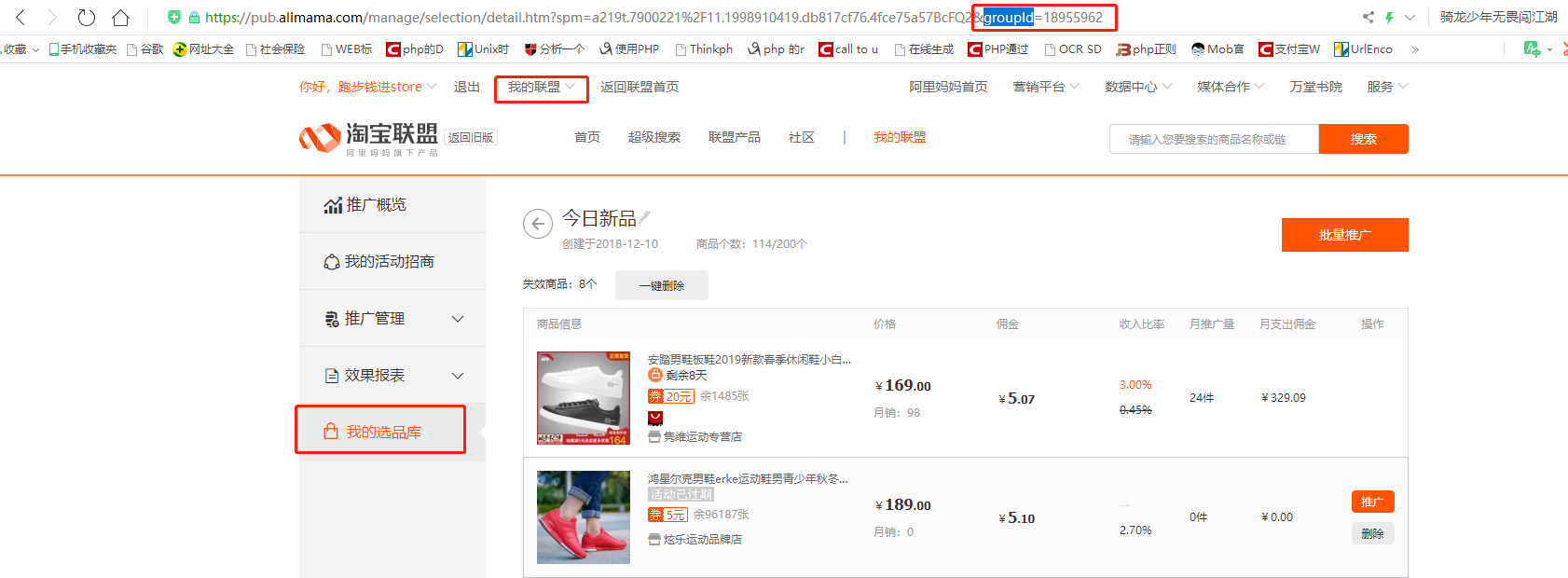Click the Tmall badge icon
Viewport: 1568px width, 578px height.
[x=655, y=418]
